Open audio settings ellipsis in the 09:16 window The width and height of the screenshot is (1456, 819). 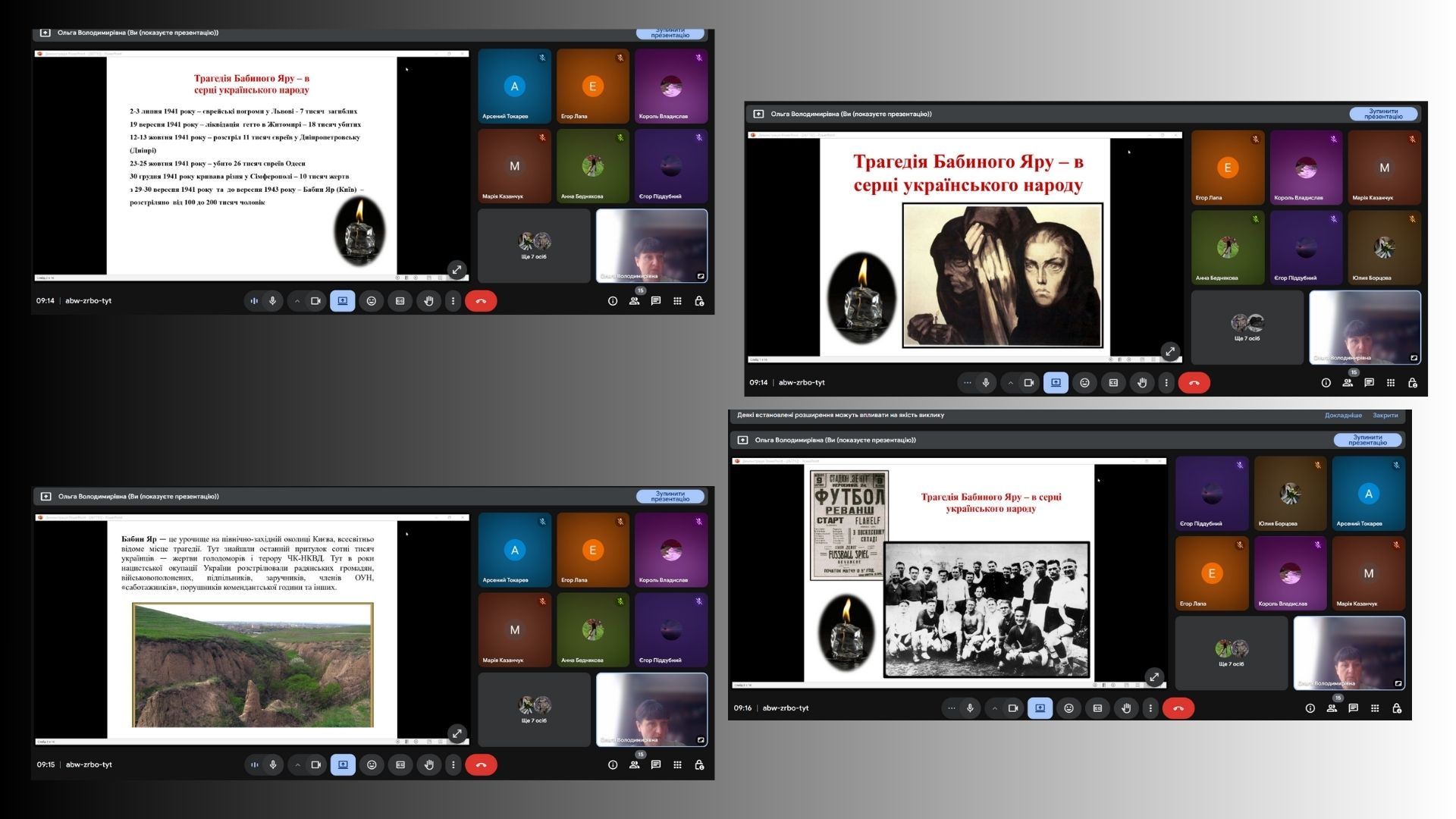coord(951,708)
